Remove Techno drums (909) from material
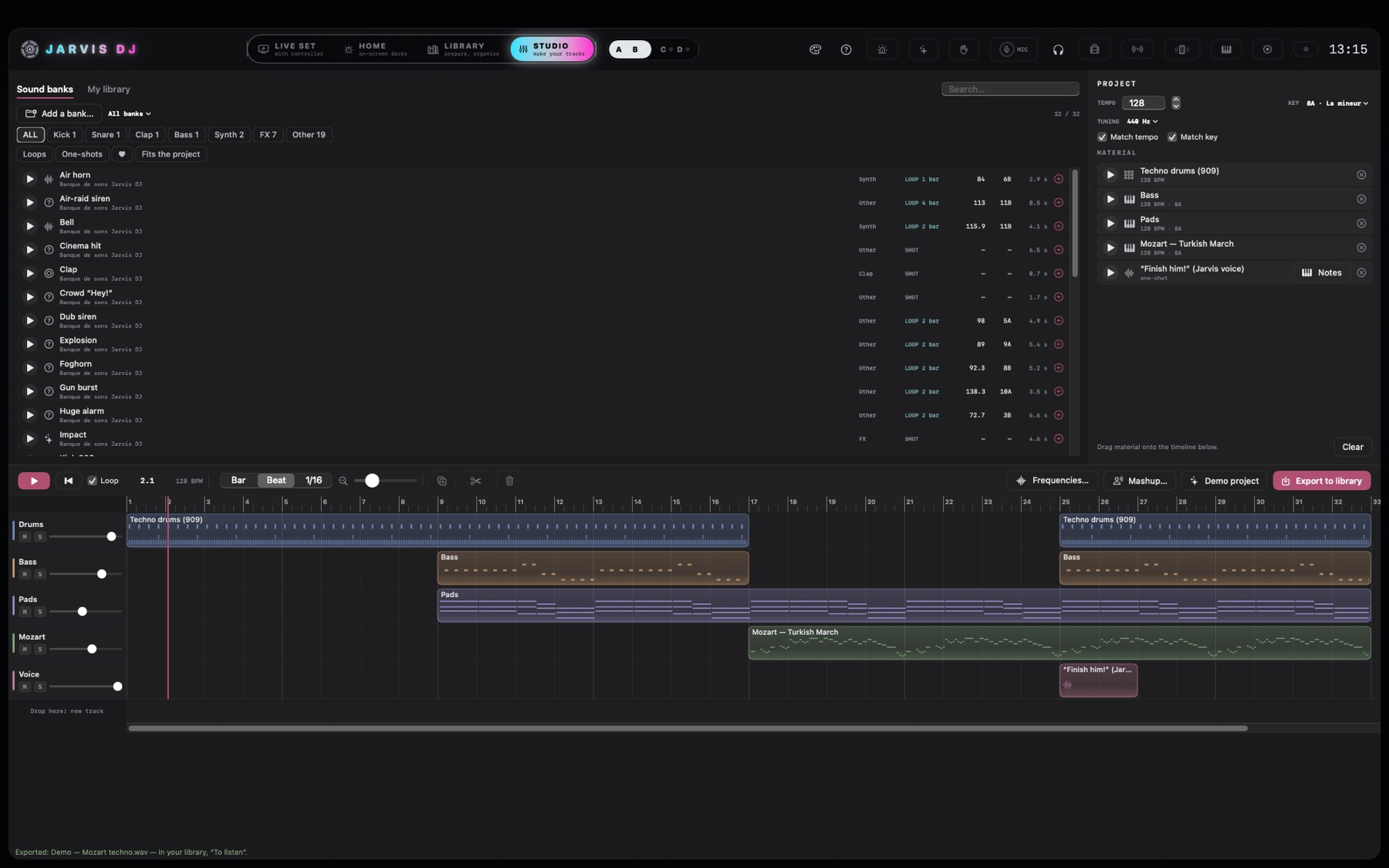This screenshot has height=868, width=1389. [1361, 174]
